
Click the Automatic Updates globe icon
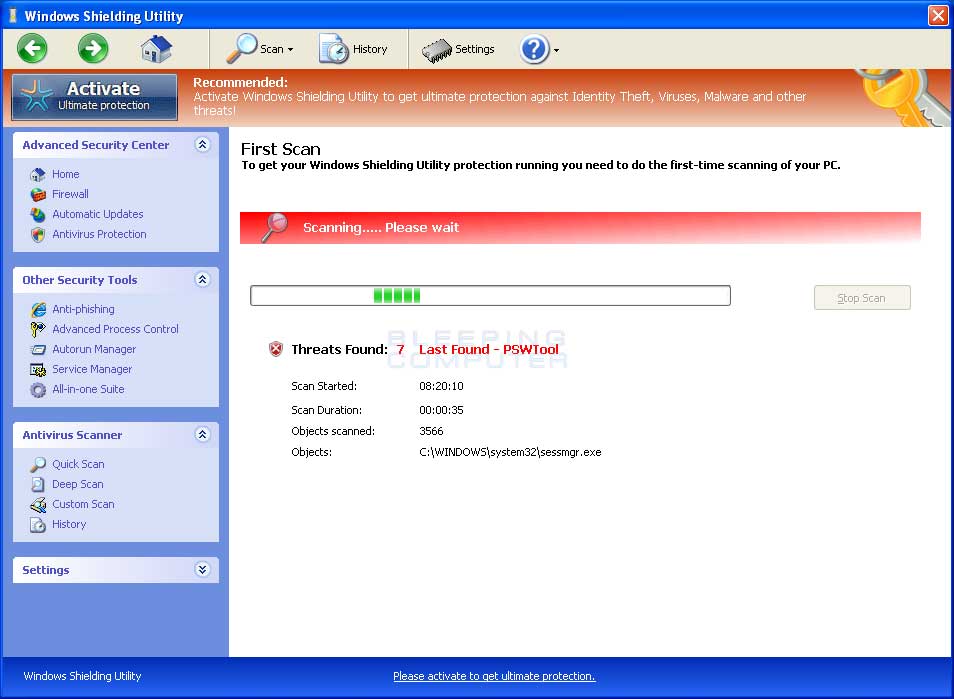38,215
